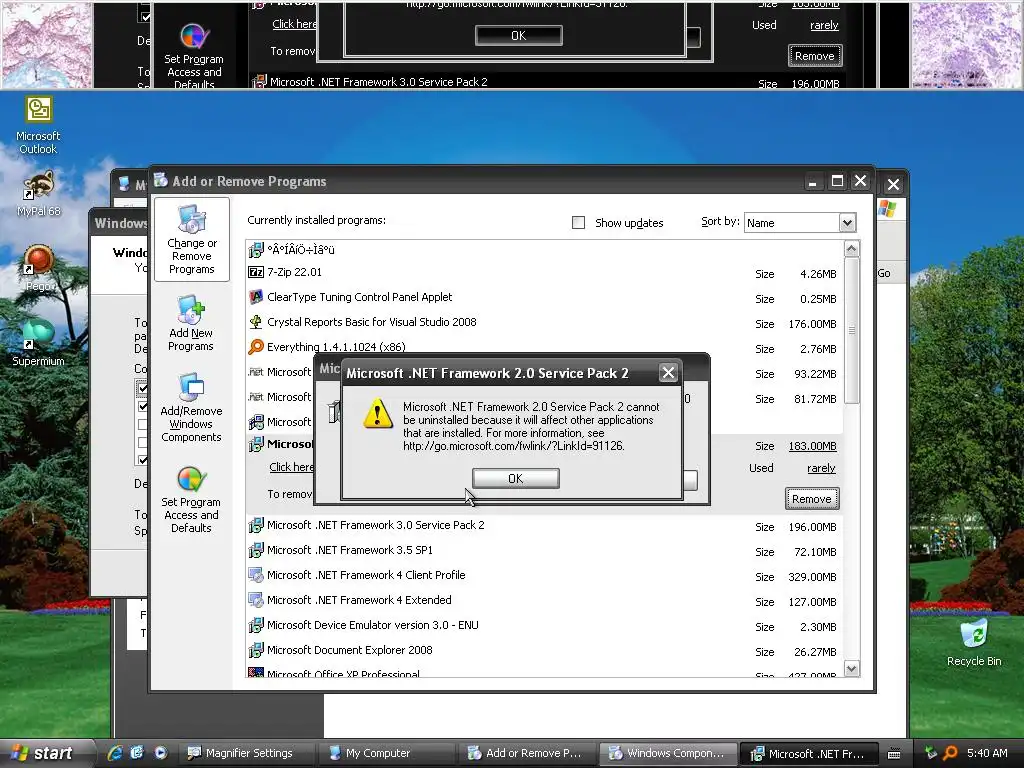The image size is (1024, 768).
Task: Select the Microsoft Device Emulator version 3.0 - ENU name
Action: (372, 625)
